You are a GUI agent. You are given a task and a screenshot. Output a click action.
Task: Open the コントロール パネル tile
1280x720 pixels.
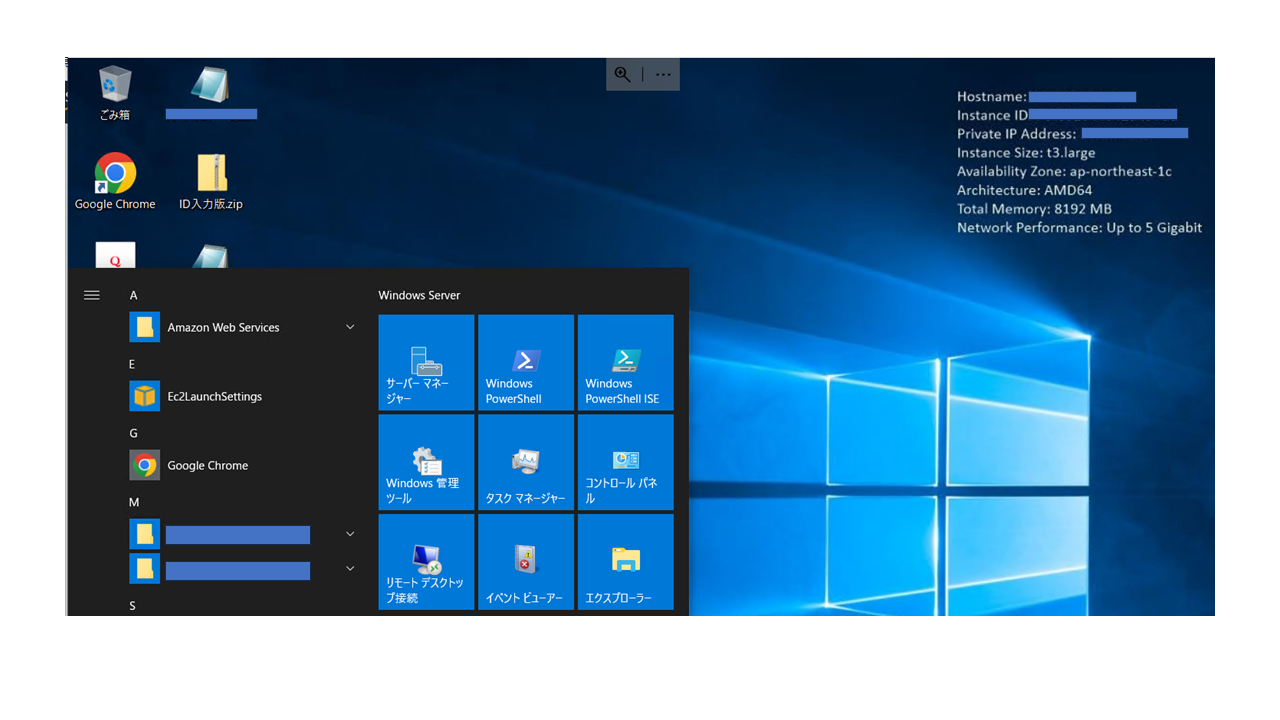pos(626,462)
